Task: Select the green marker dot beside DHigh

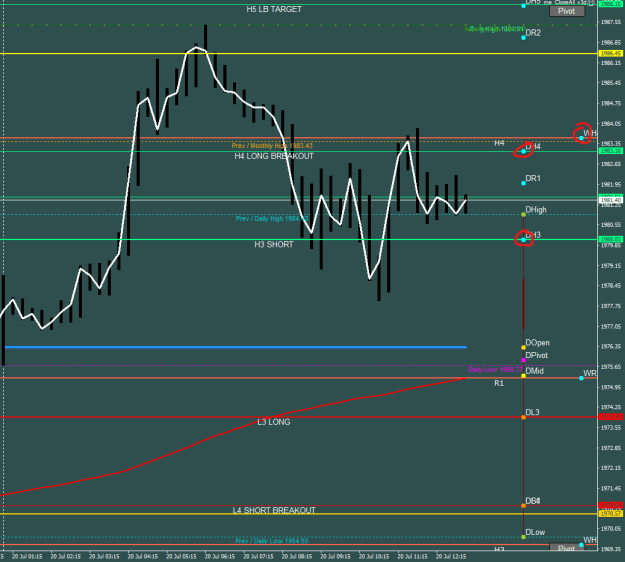Action: (x=523, y=215)
